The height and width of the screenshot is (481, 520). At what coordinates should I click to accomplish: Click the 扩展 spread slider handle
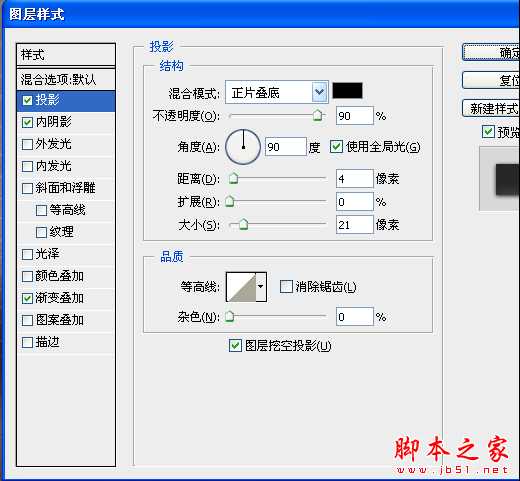point(230,201)
